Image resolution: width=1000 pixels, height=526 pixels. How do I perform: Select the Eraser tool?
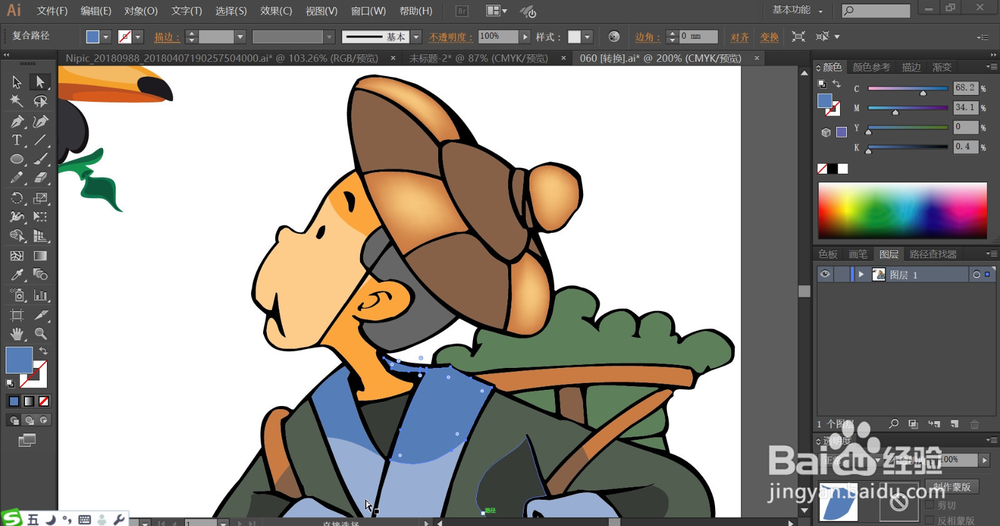point(40,179)
